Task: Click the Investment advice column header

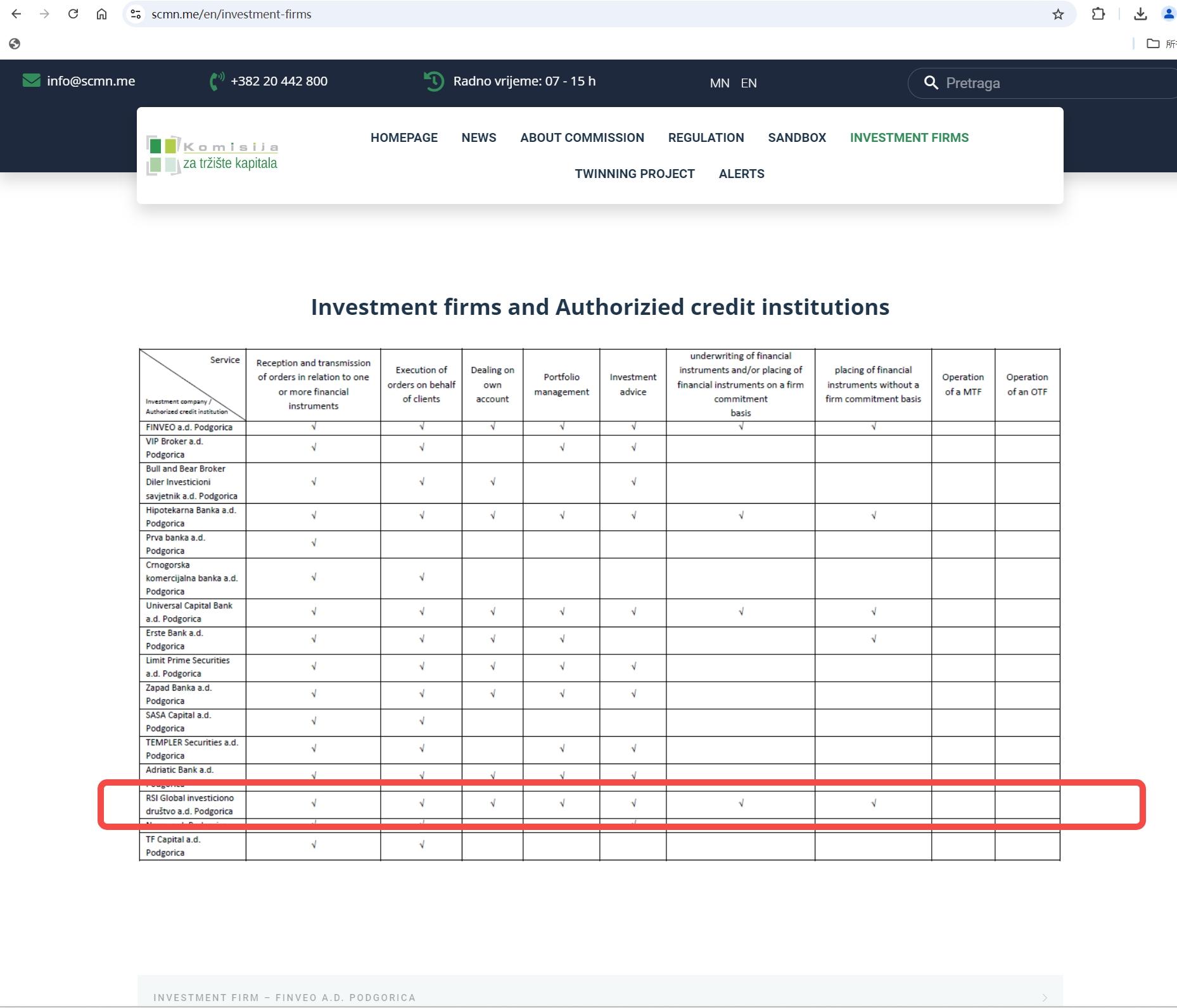Action: tap(633, 385)
